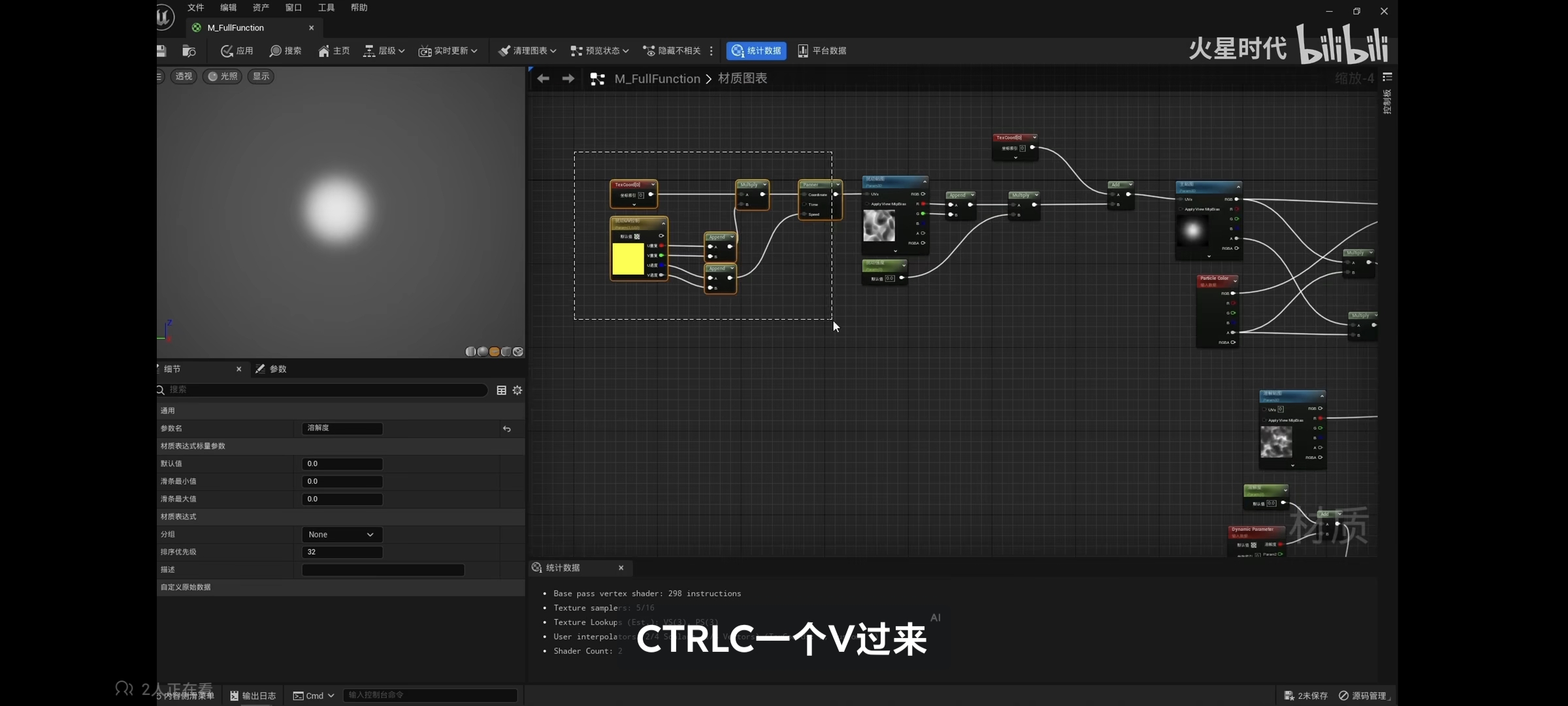
Task: Expand the 层级 hierarchy dropdown
Action: pos(384,51)
